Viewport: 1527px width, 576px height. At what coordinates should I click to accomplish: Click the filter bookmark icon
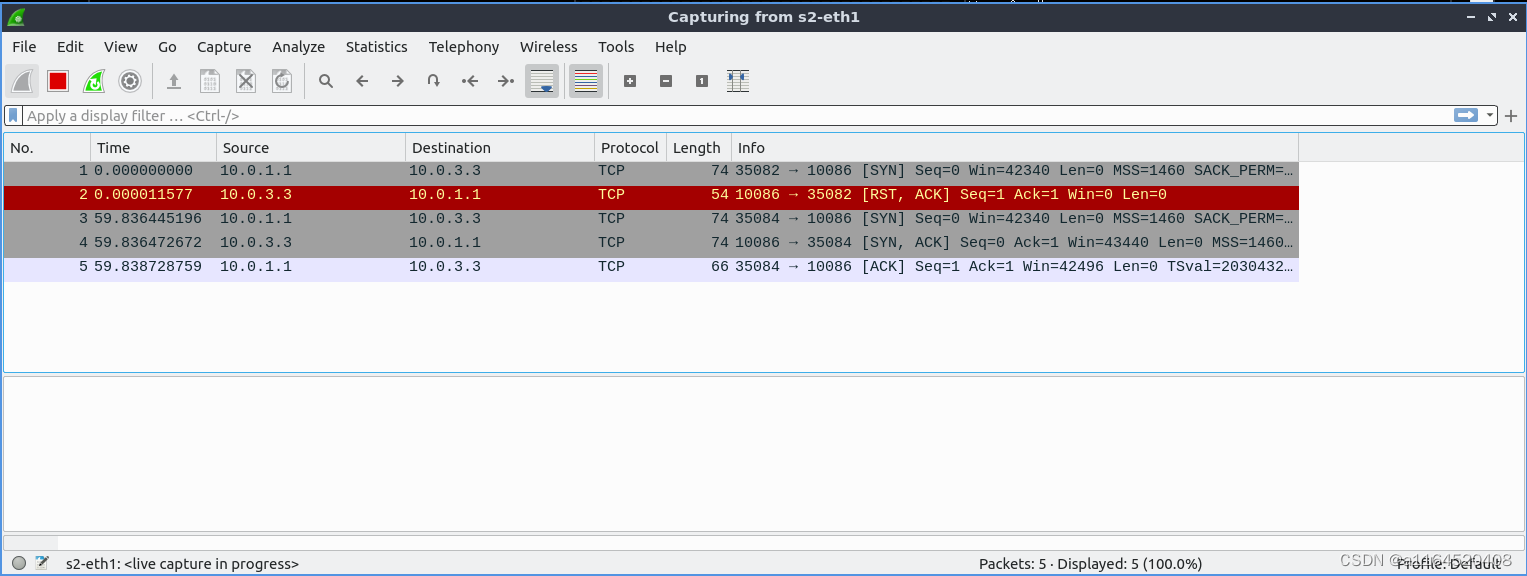click(14, 116)
